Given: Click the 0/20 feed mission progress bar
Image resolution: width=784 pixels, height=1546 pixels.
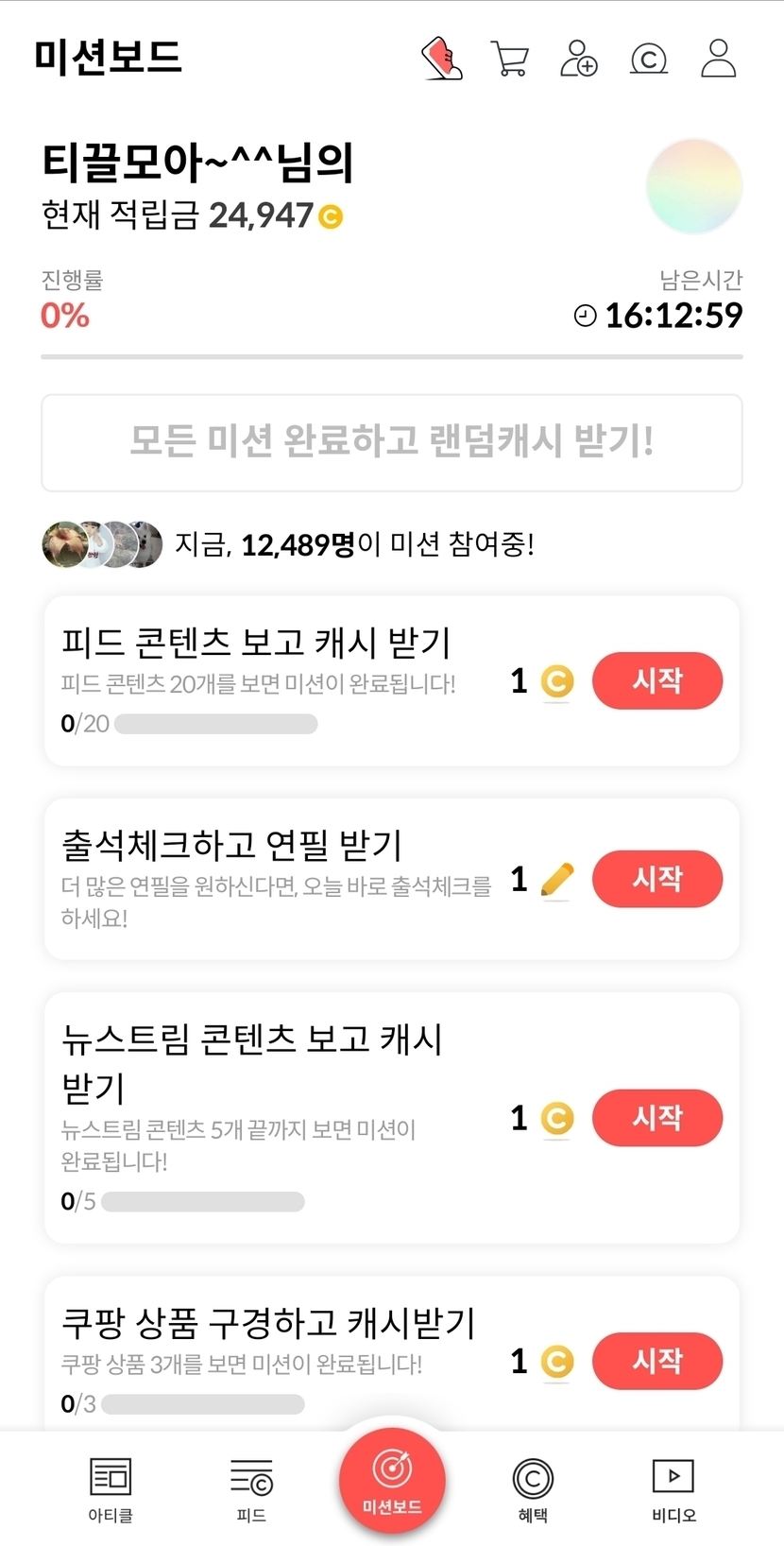Looking at the screenshot, I should click(x=215, y=724).
